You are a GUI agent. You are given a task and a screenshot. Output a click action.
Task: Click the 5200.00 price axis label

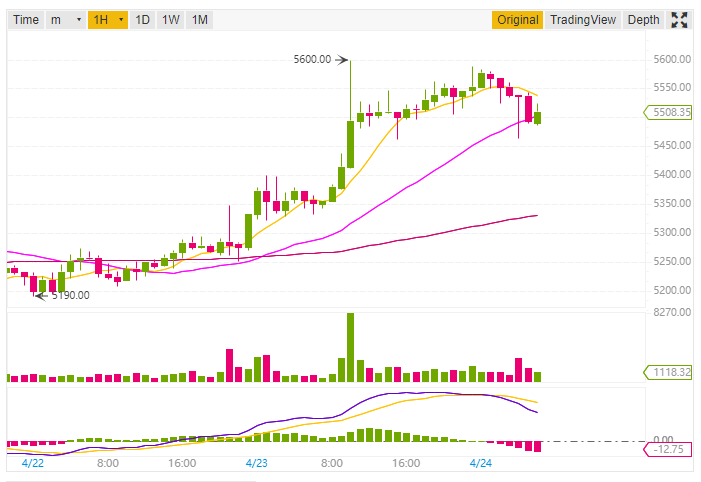pos(672,290)
